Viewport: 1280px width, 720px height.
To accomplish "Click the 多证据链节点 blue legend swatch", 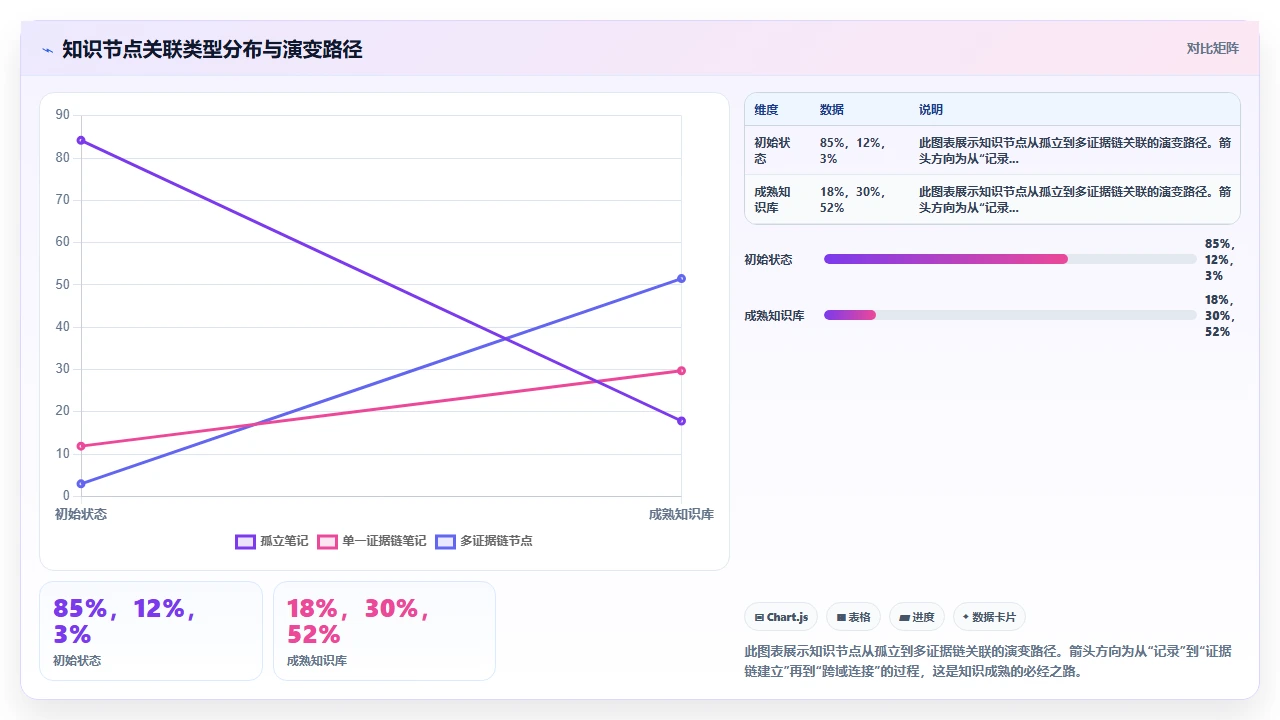I will point(445,541).
